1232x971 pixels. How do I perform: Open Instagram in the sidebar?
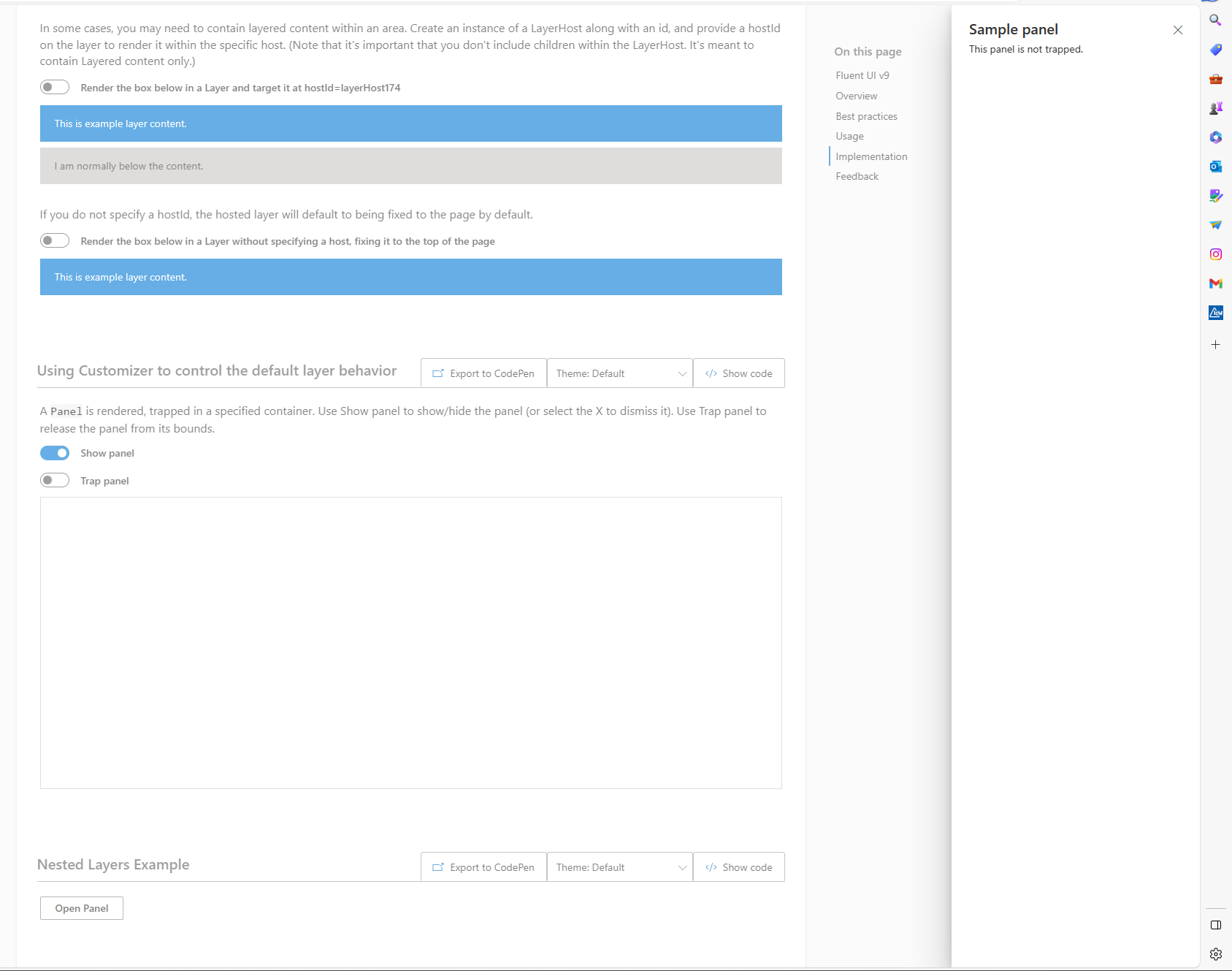coord(1216,254)
